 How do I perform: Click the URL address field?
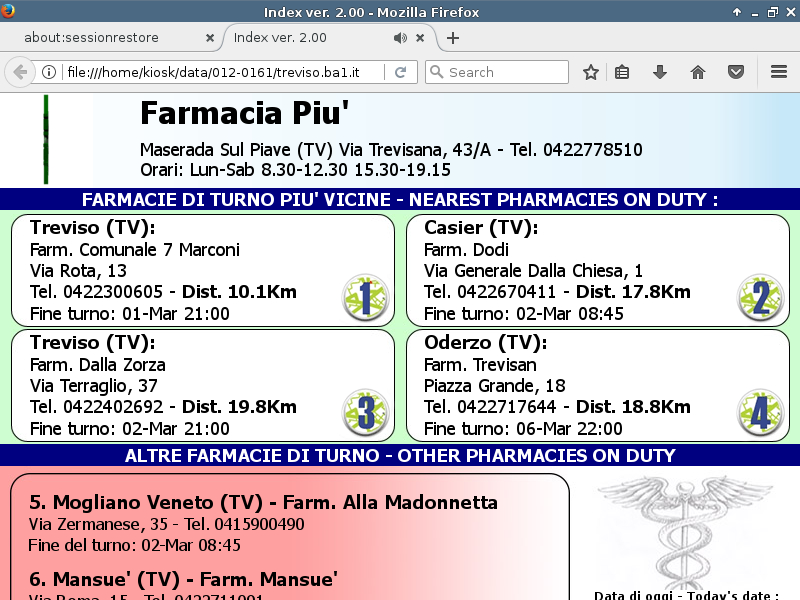(x=220, y=72)
